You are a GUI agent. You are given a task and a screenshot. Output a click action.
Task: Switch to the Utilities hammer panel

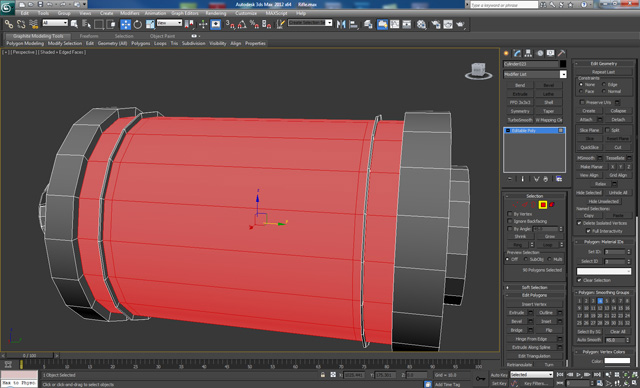tap(562, 53)
